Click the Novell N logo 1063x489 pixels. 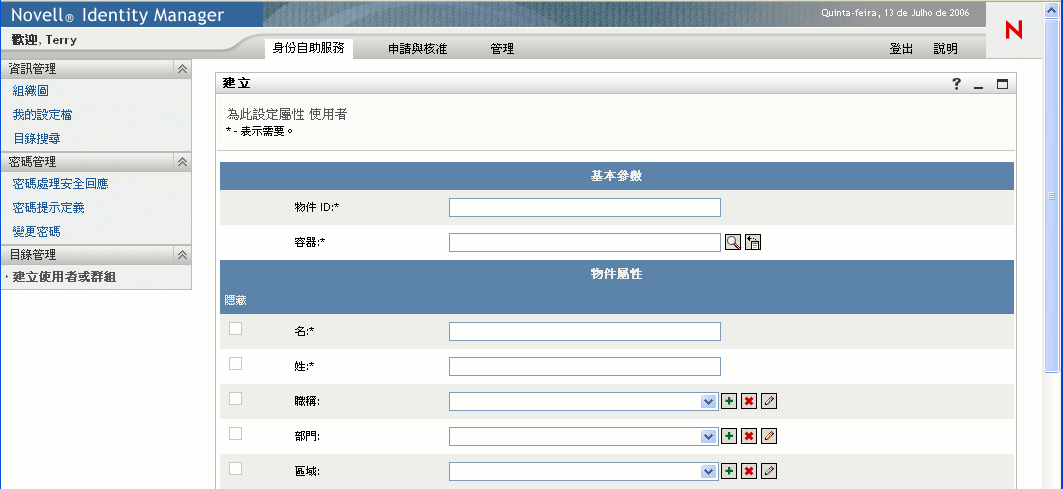pos(1014,30)
